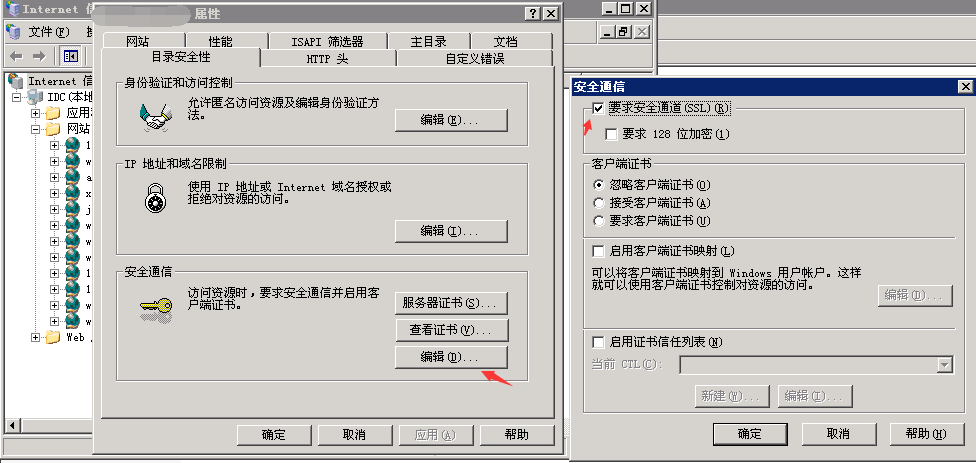Switch to the HTTP 头 tab
The height and width of the screenshot is (463, 976).
point(328,58)
